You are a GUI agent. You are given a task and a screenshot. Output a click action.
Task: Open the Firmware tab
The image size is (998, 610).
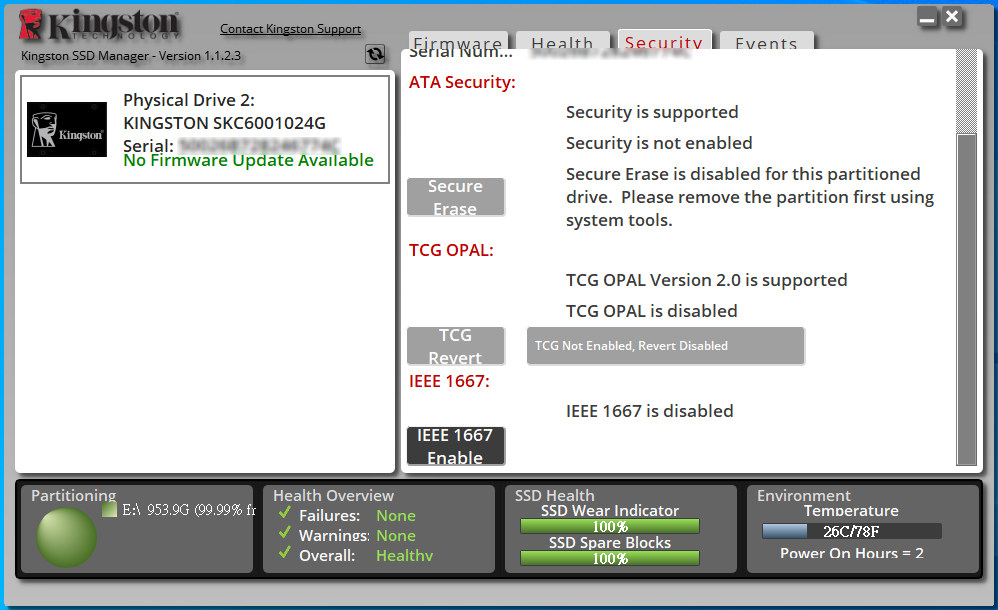pyautogui.click(x=458, y=40)
